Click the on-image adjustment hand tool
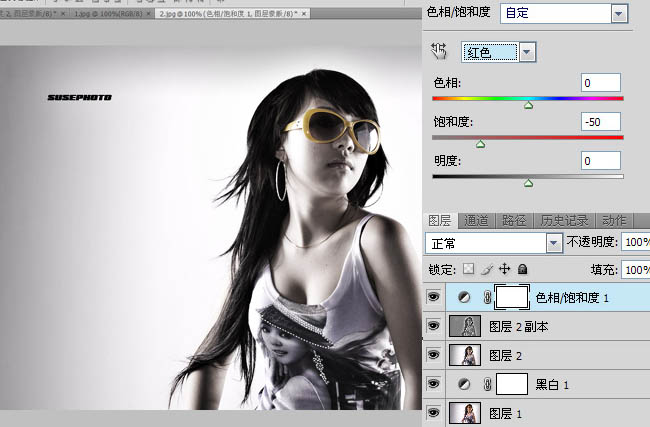The height and width of the screenshot is (427, 650). point(438,52)
